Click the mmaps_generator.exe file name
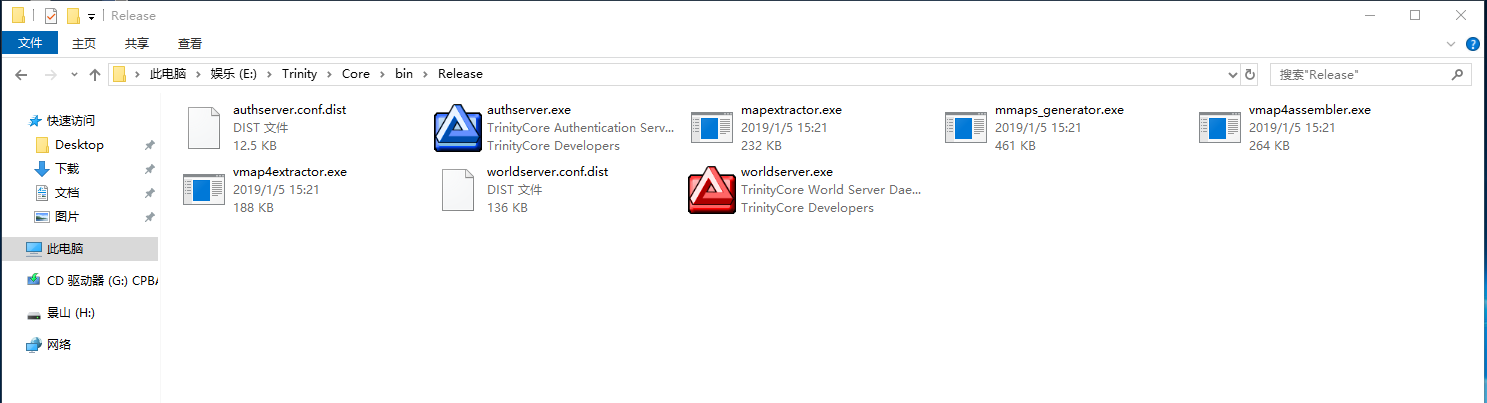This screenshot has height=403, width=1487. [x=1059, y=110]
